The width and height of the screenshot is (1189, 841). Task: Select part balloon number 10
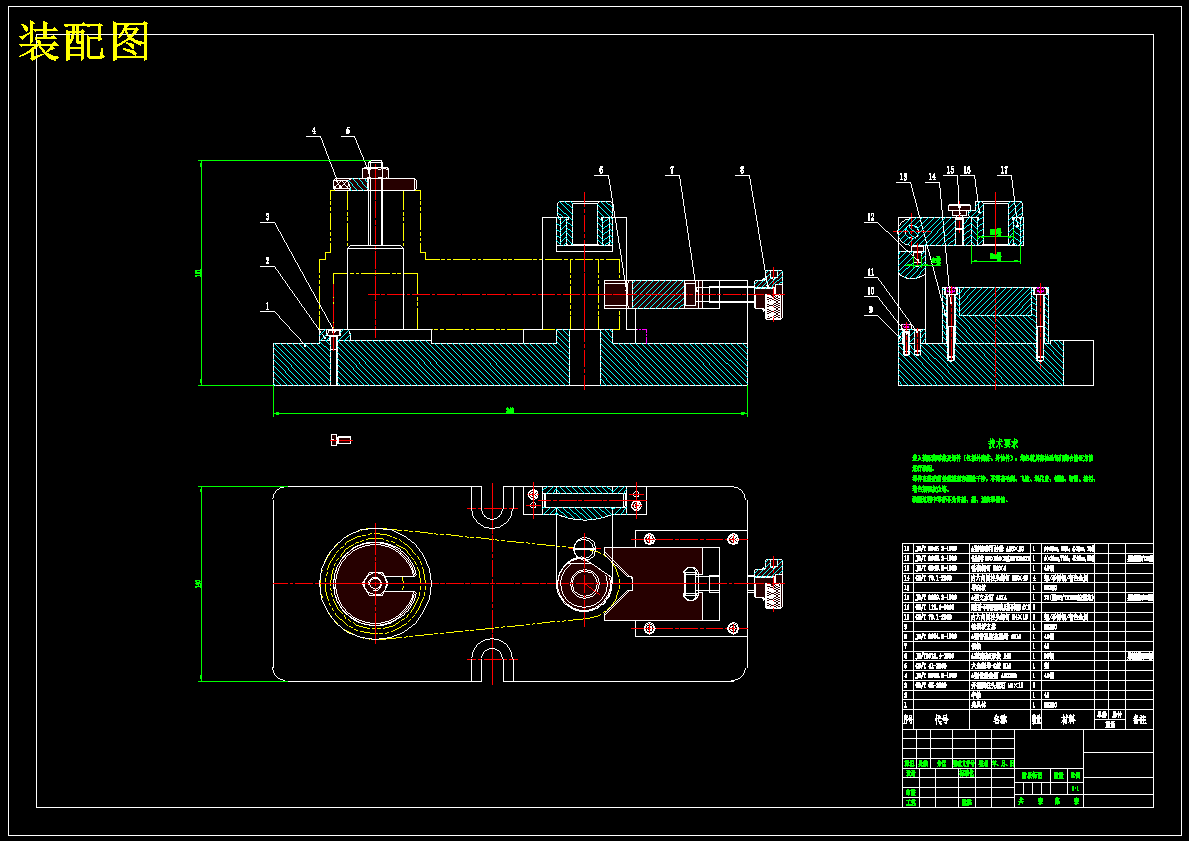871,290
